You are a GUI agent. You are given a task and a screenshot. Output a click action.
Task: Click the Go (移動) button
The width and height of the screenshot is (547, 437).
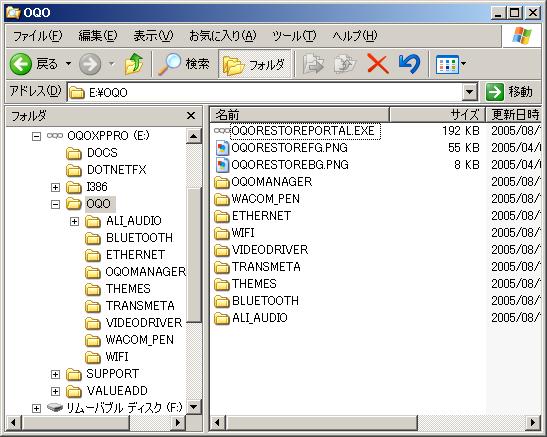pyautogui.click(x=509, y=92)
